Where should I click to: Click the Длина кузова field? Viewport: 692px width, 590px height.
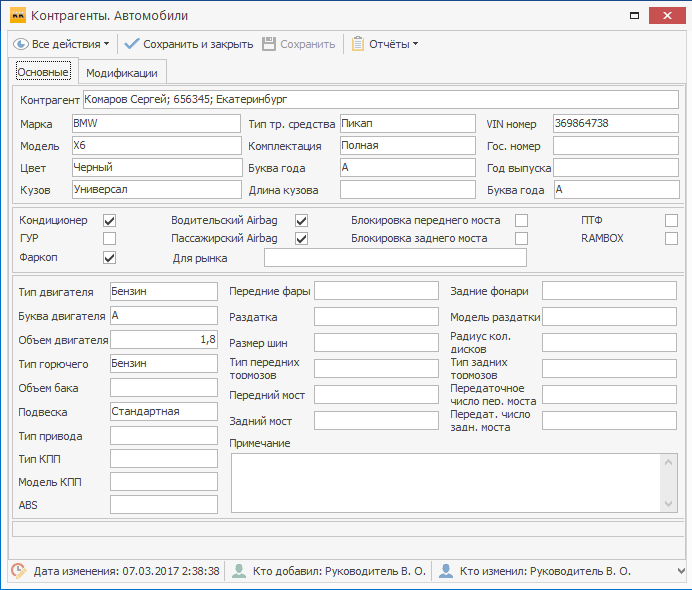(x=407, y=190)
